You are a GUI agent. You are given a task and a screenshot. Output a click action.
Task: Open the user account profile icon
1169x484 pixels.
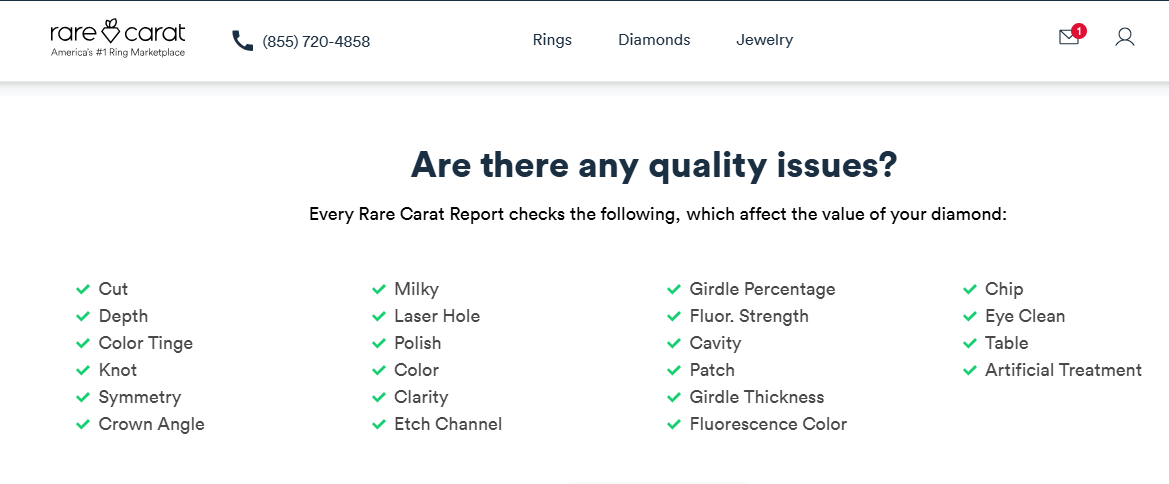pyautogui.click(x=1124, y=37)
